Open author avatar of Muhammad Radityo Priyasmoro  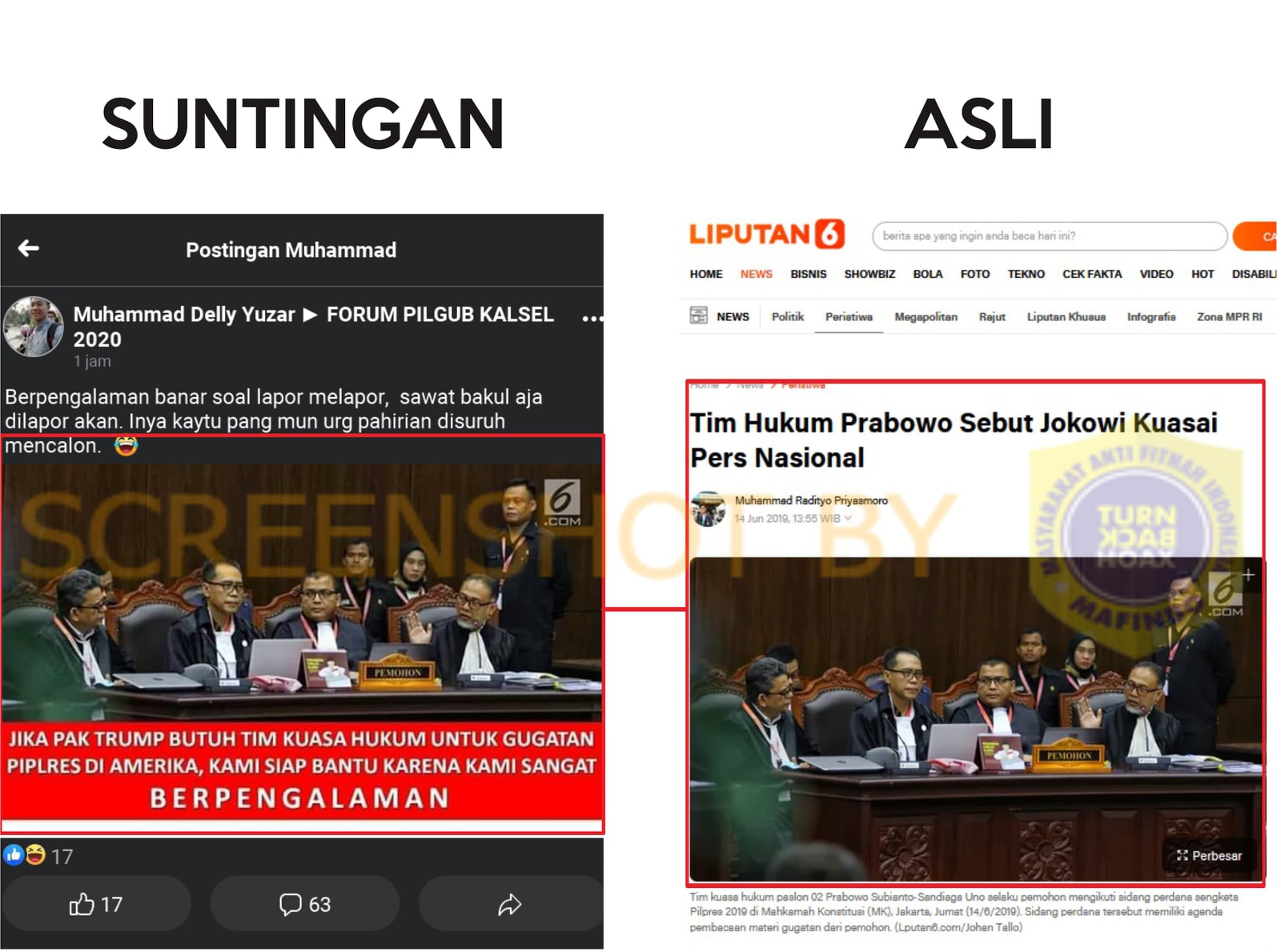click(708, 508)
